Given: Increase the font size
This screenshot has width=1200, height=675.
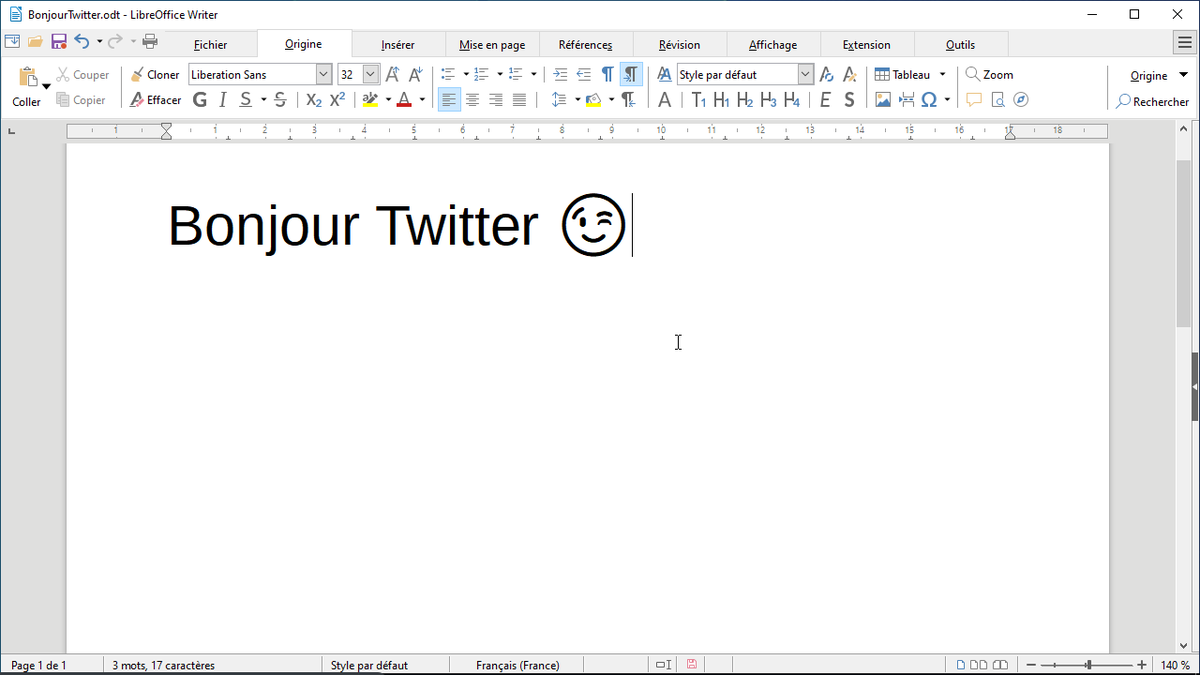Looking at the screenshot, I should (x=393, y=75).
